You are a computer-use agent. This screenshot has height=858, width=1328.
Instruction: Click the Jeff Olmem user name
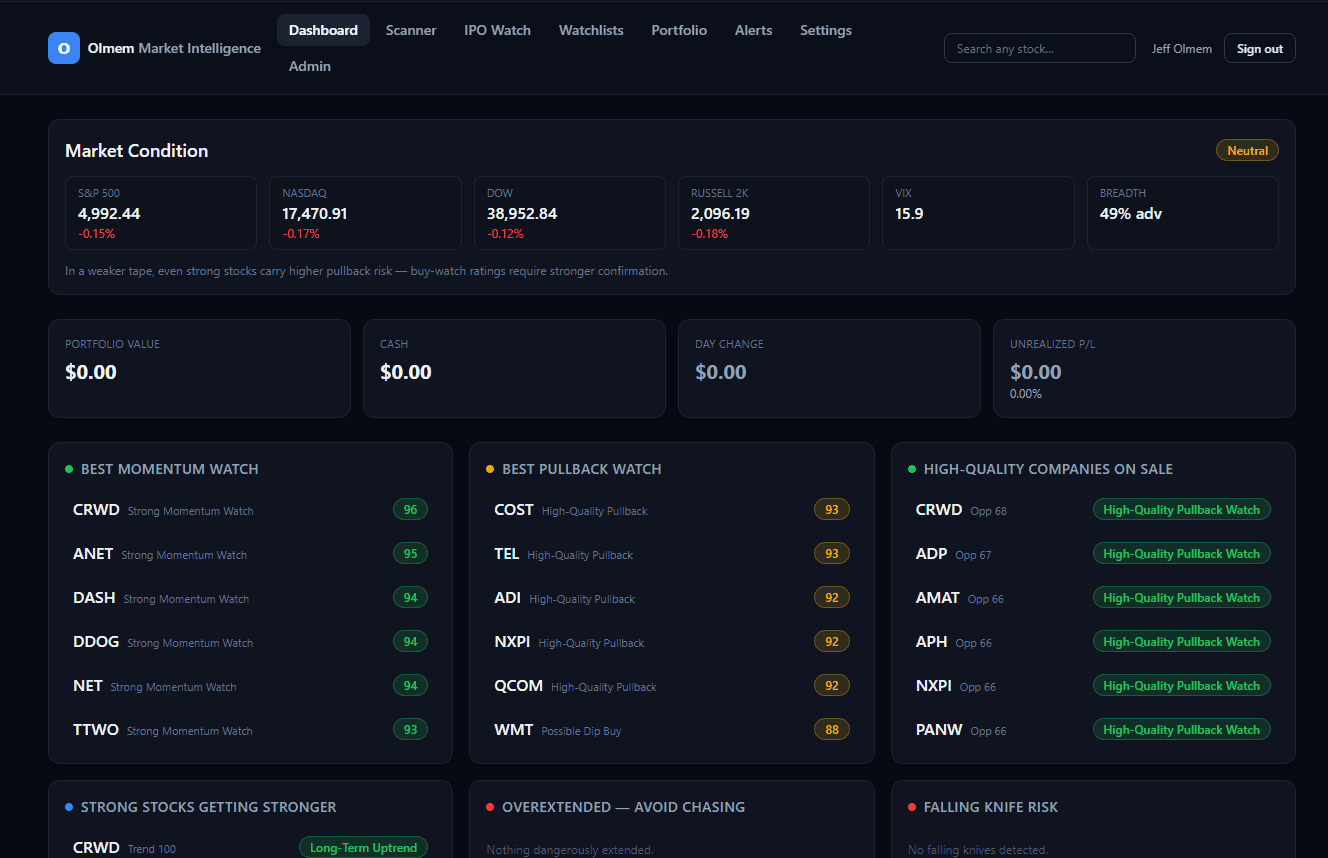point(1182,48)
